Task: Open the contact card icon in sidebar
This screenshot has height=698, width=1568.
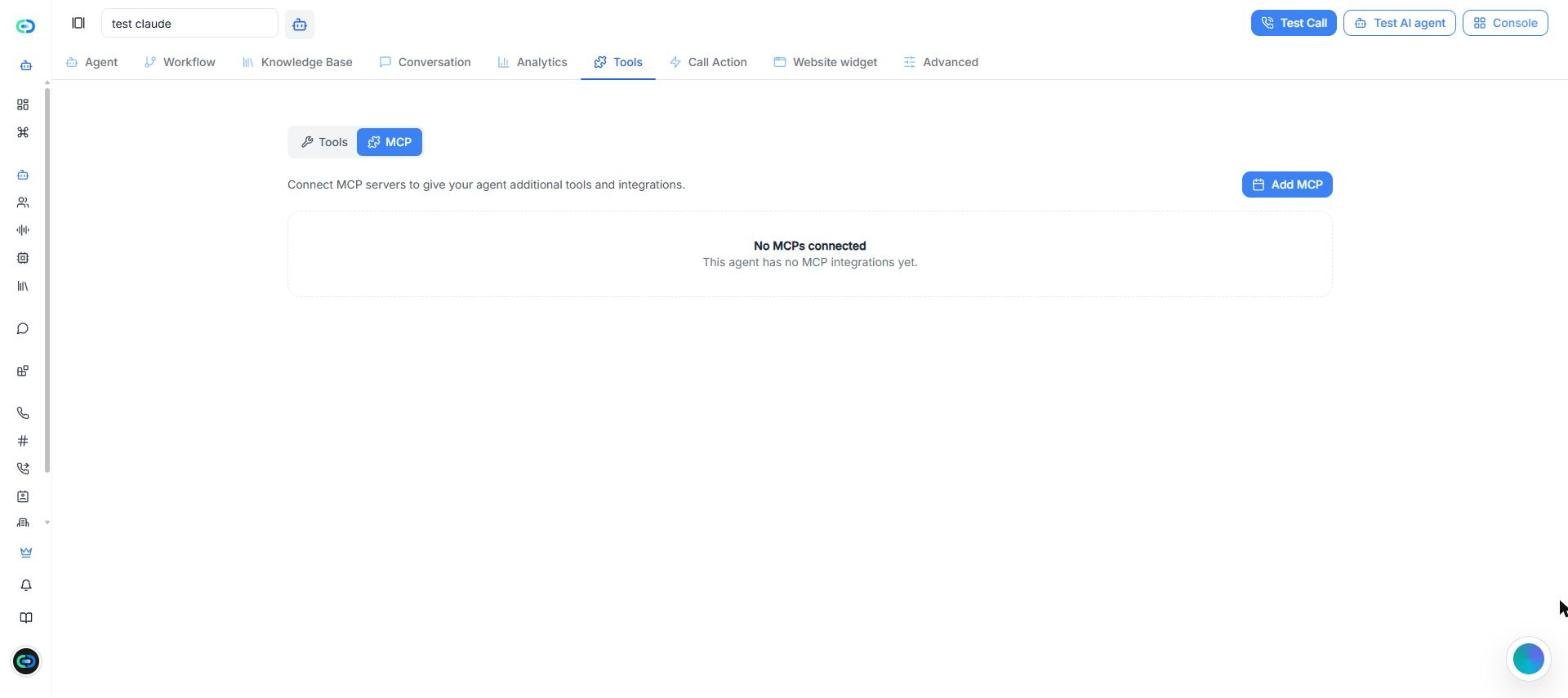Action: tap(23, 497)
